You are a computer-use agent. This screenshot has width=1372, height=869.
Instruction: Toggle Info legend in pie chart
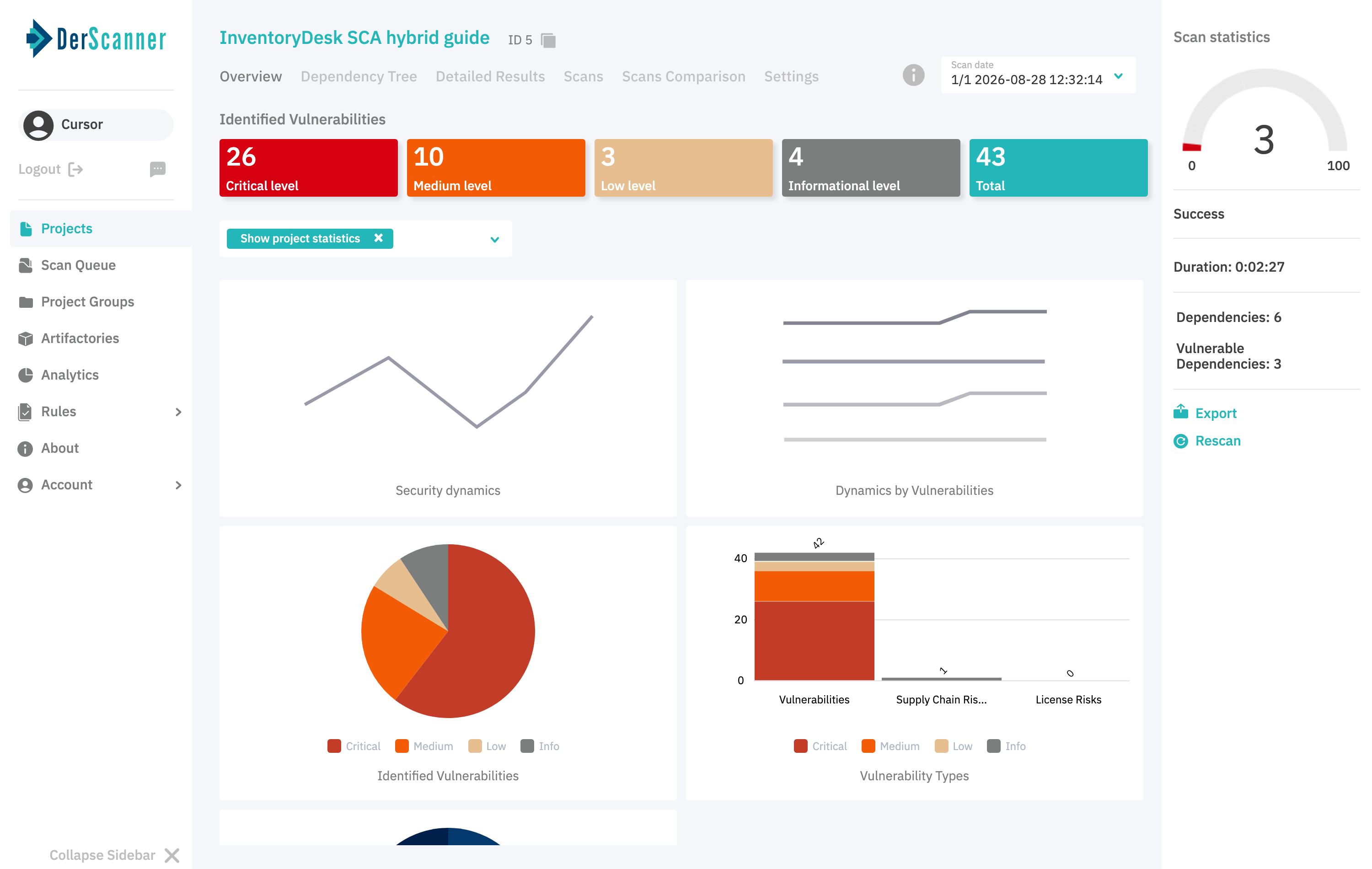[540, 746]
